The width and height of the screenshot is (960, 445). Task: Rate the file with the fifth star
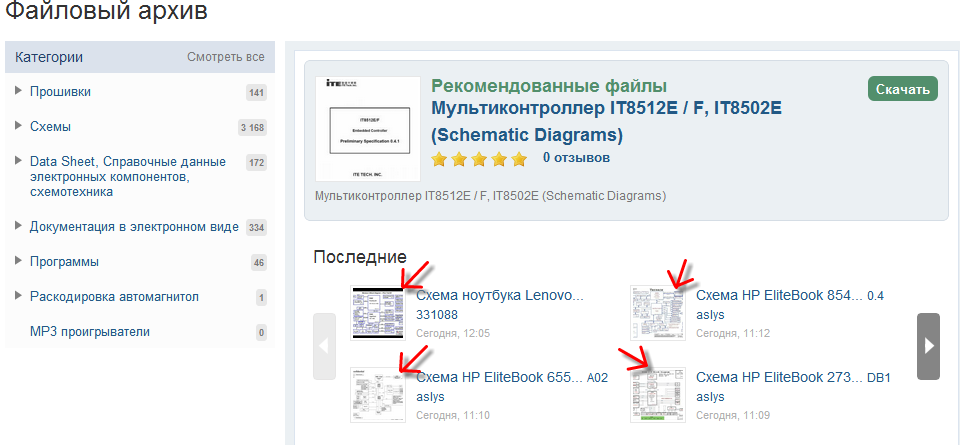tap(518, 159)
